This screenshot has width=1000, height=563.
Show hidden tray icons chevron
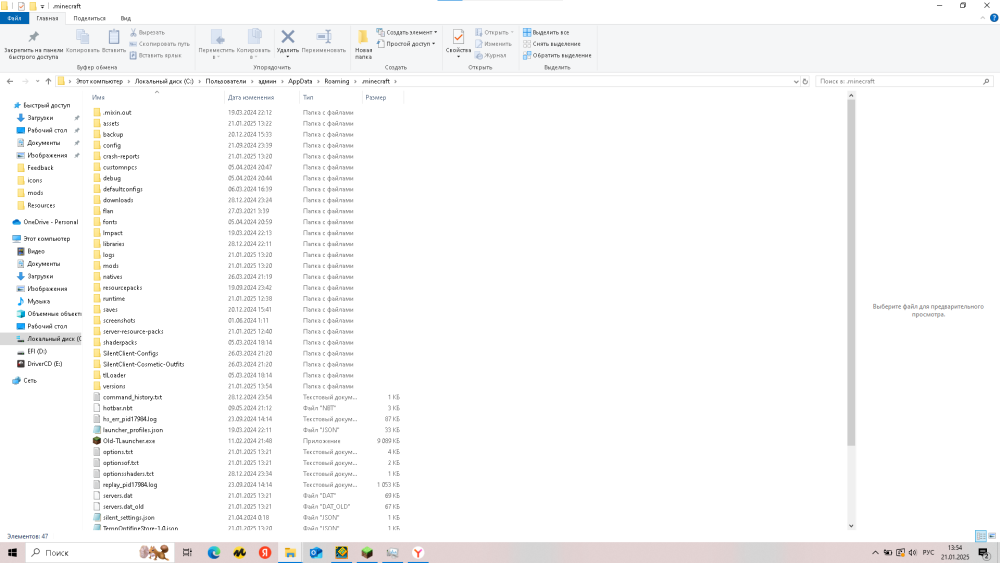click(x=875, y=553)
